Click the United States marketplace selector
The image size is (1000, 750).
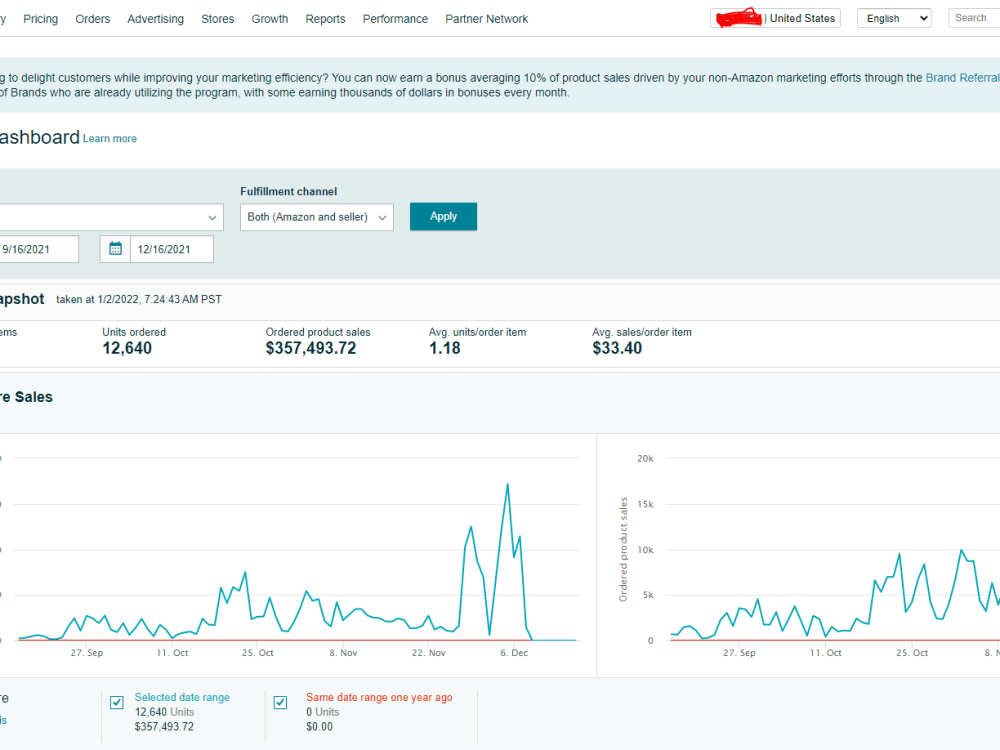[775, 18]
